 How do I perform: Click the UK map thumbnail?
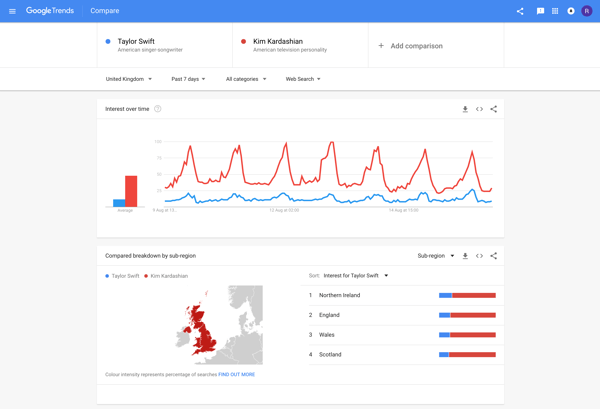219,325
